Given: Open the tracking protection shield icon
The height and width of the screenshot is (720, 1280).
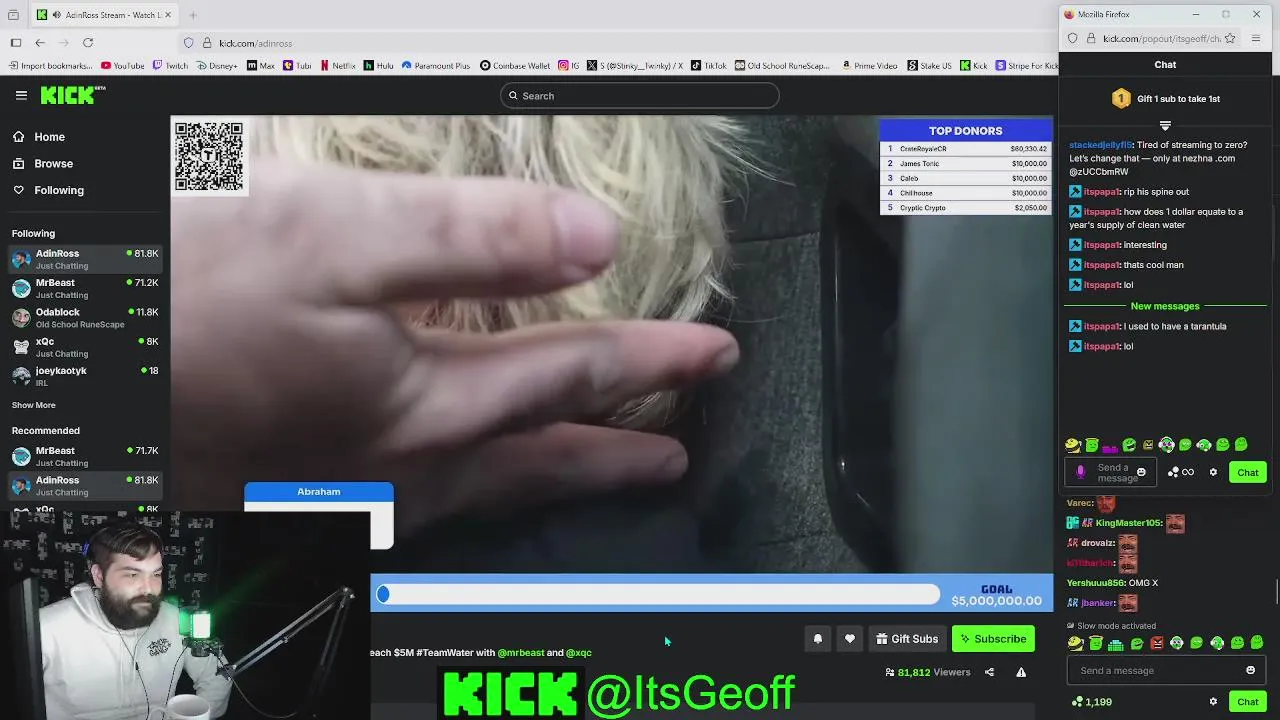Looking at the screenshot, I should [x=188, y=43].
